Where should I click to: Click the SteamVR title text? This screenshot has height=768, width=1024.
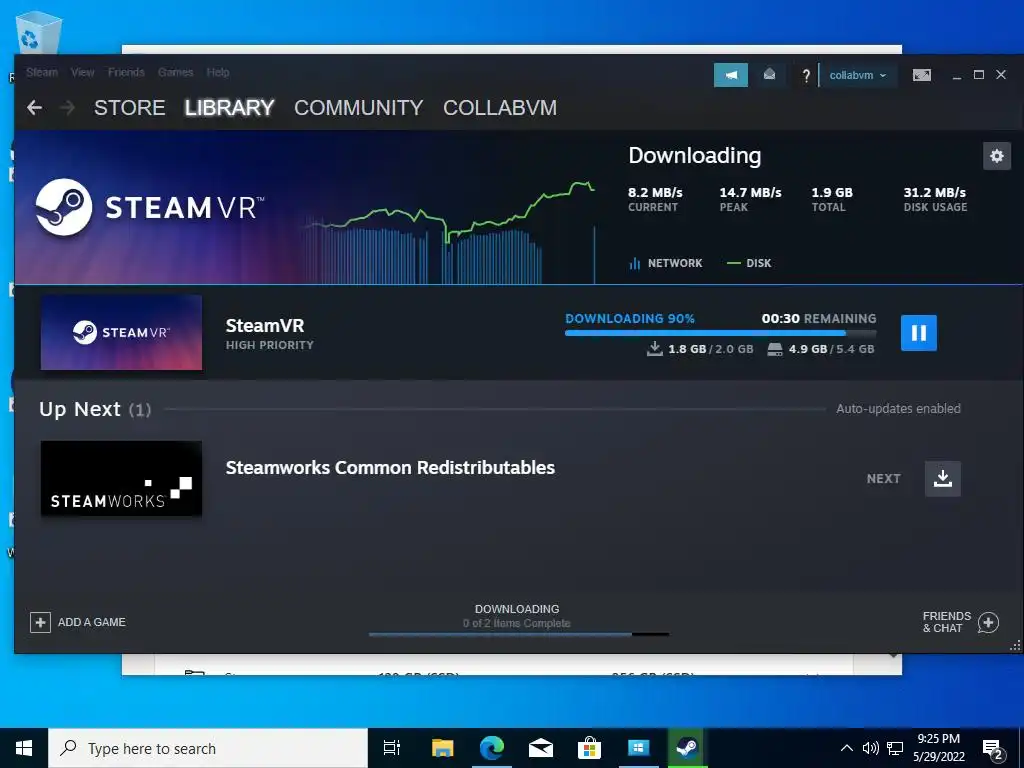tap(264, 325)
